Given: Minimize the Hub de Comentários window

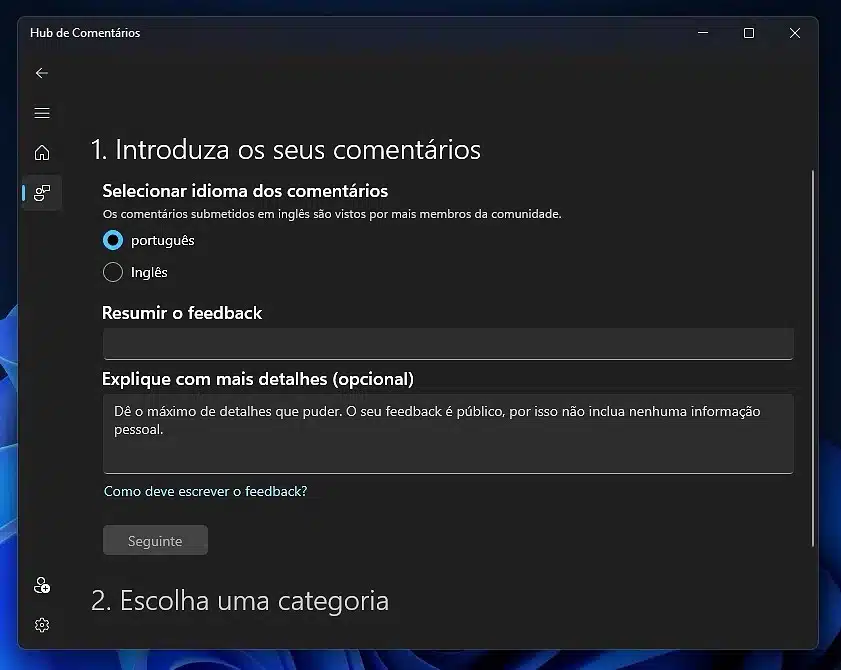Looking at the screenshot, I should point(703,33).
